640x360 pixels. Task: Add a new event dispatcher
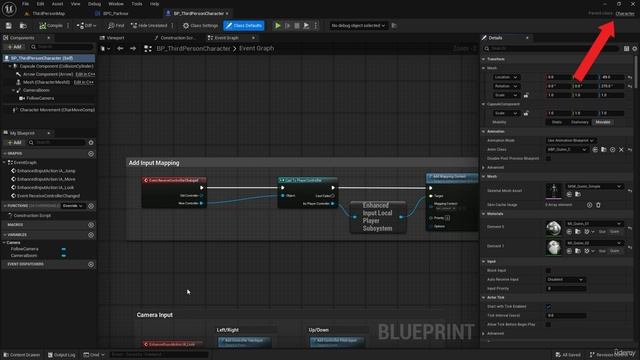pos(91,264)
